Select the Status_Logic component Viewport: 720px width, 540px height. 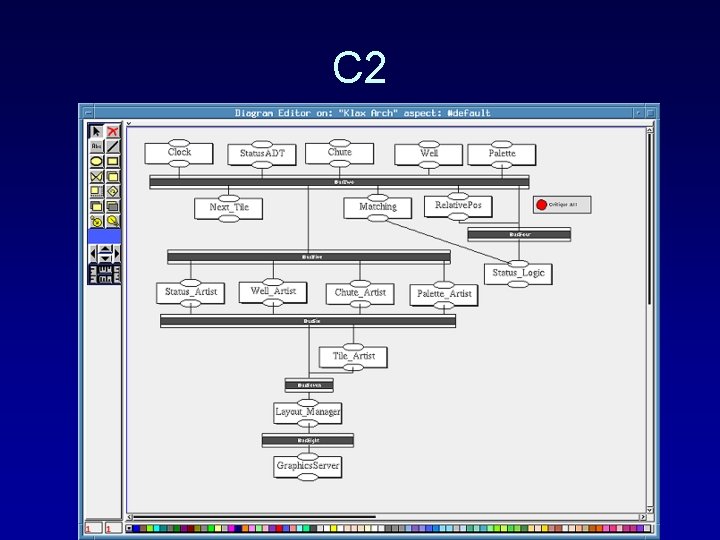(518, 274)
